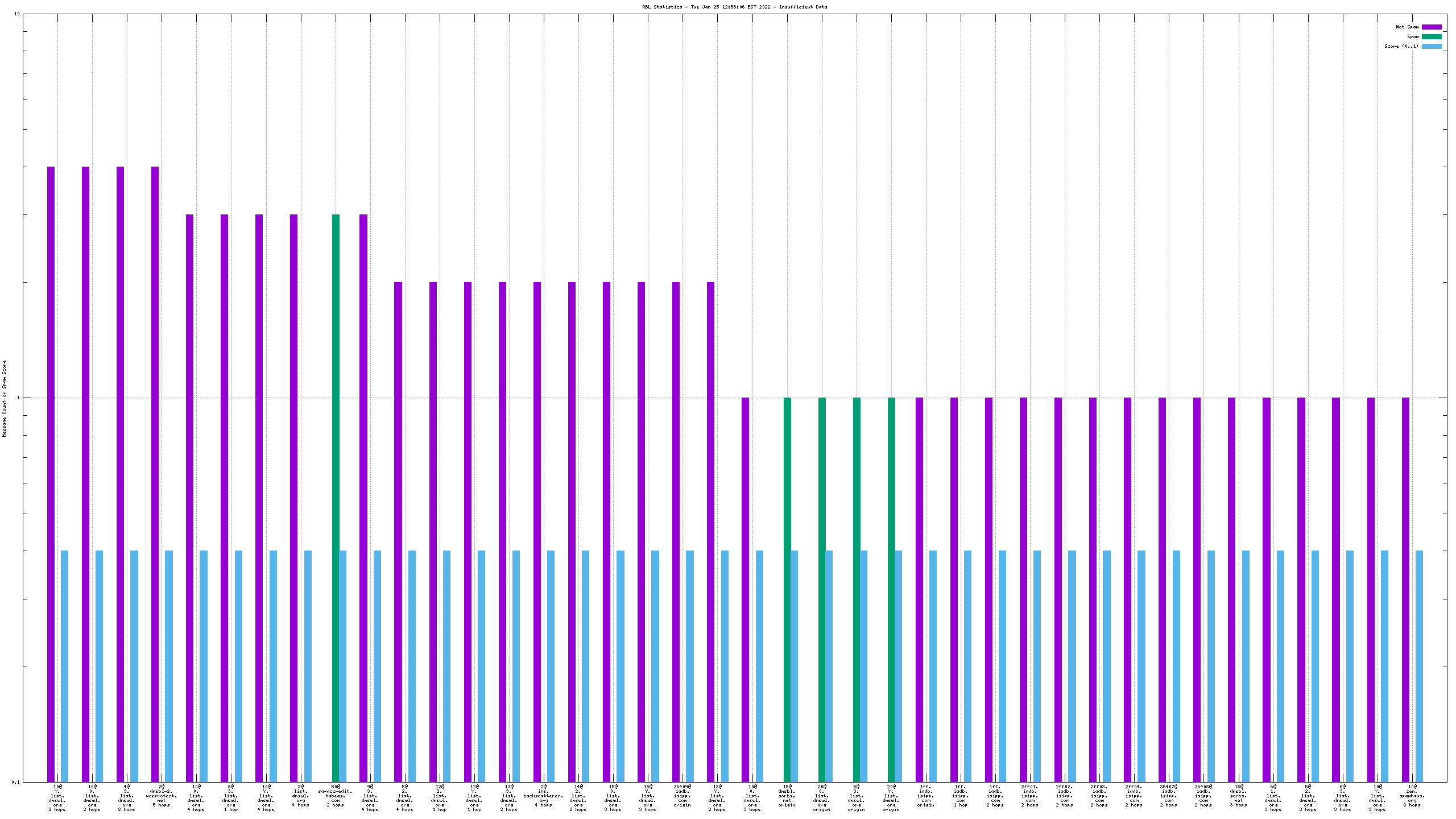Click the purple bar above dnsbl-2.uceprotect.net
The image size is (1456, 819).
[155, 474]
